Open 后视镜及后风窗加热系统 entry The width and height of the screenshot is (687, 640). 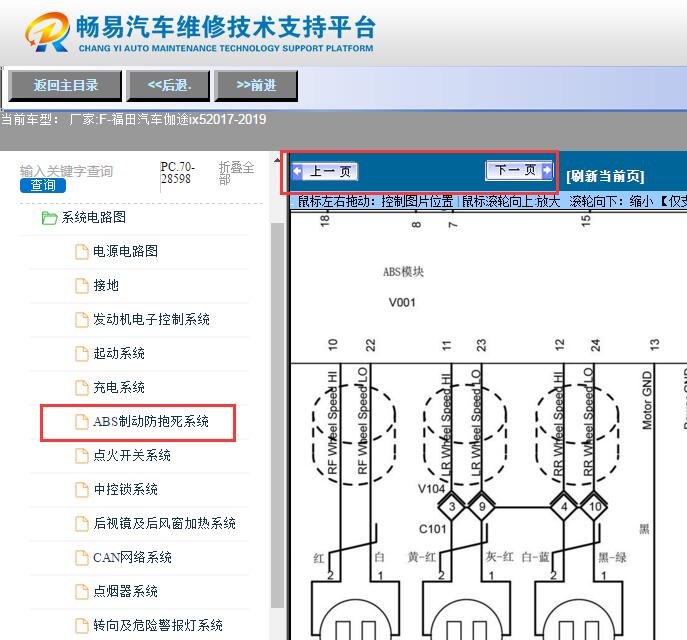pyautogui.click(x=164, y=523)
